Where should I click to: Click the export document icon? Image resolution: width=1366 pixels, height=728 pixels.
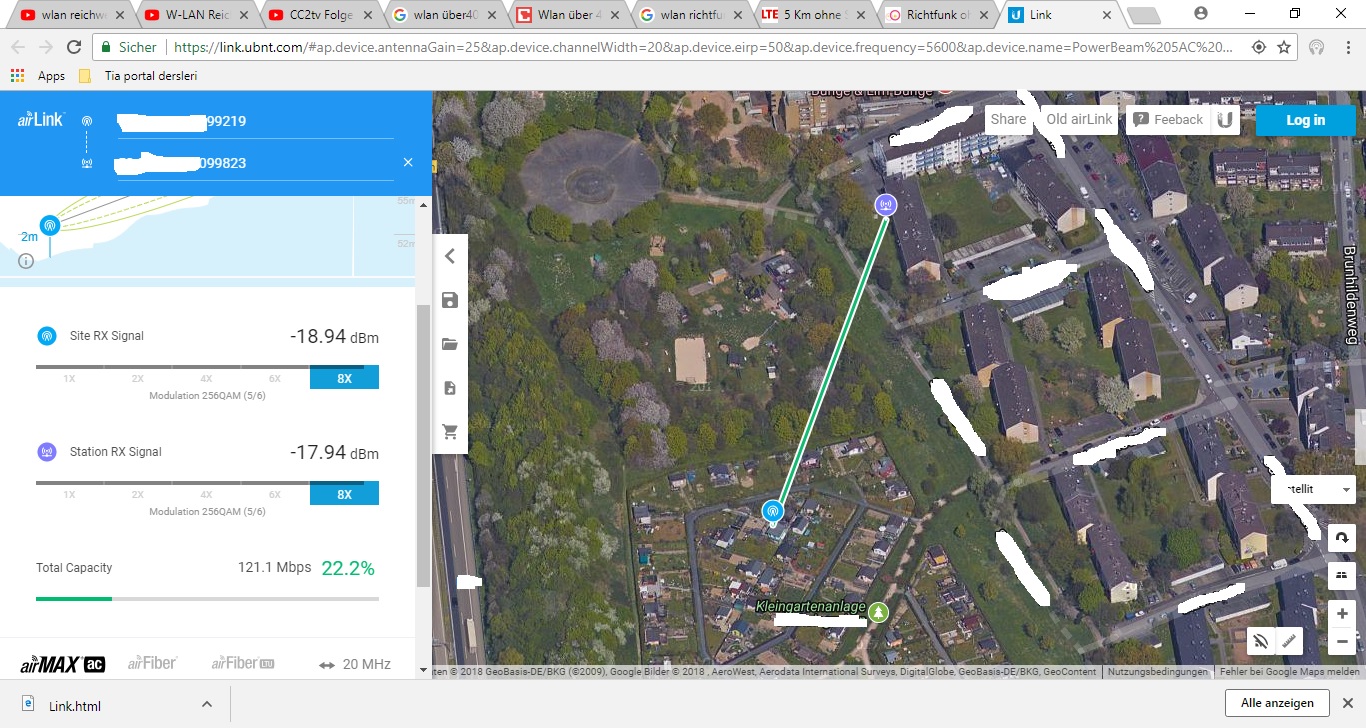click(450, 388)
